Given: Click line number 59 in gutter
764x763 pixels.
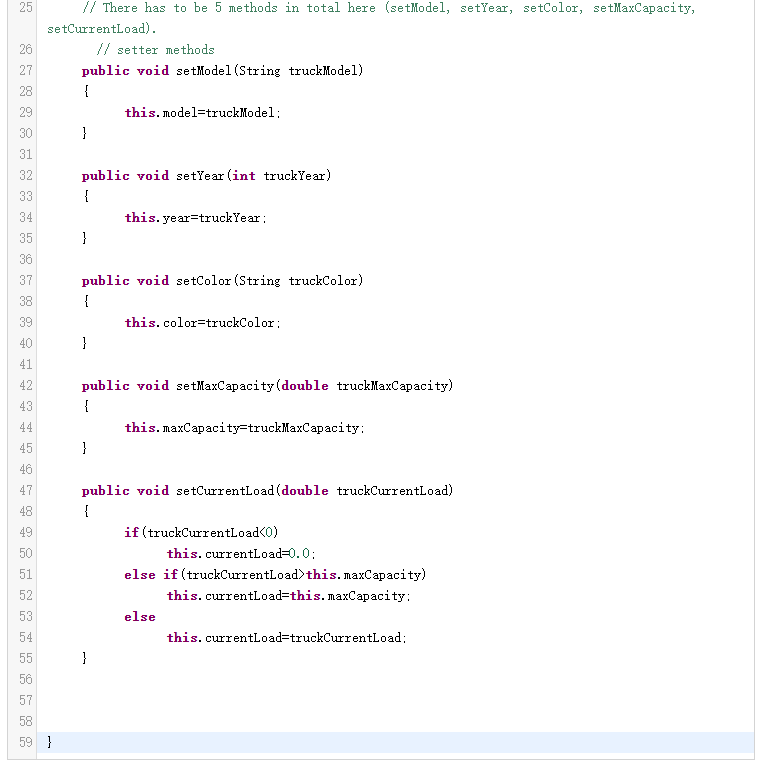Looking at the screenshot, I should [25, 743].
